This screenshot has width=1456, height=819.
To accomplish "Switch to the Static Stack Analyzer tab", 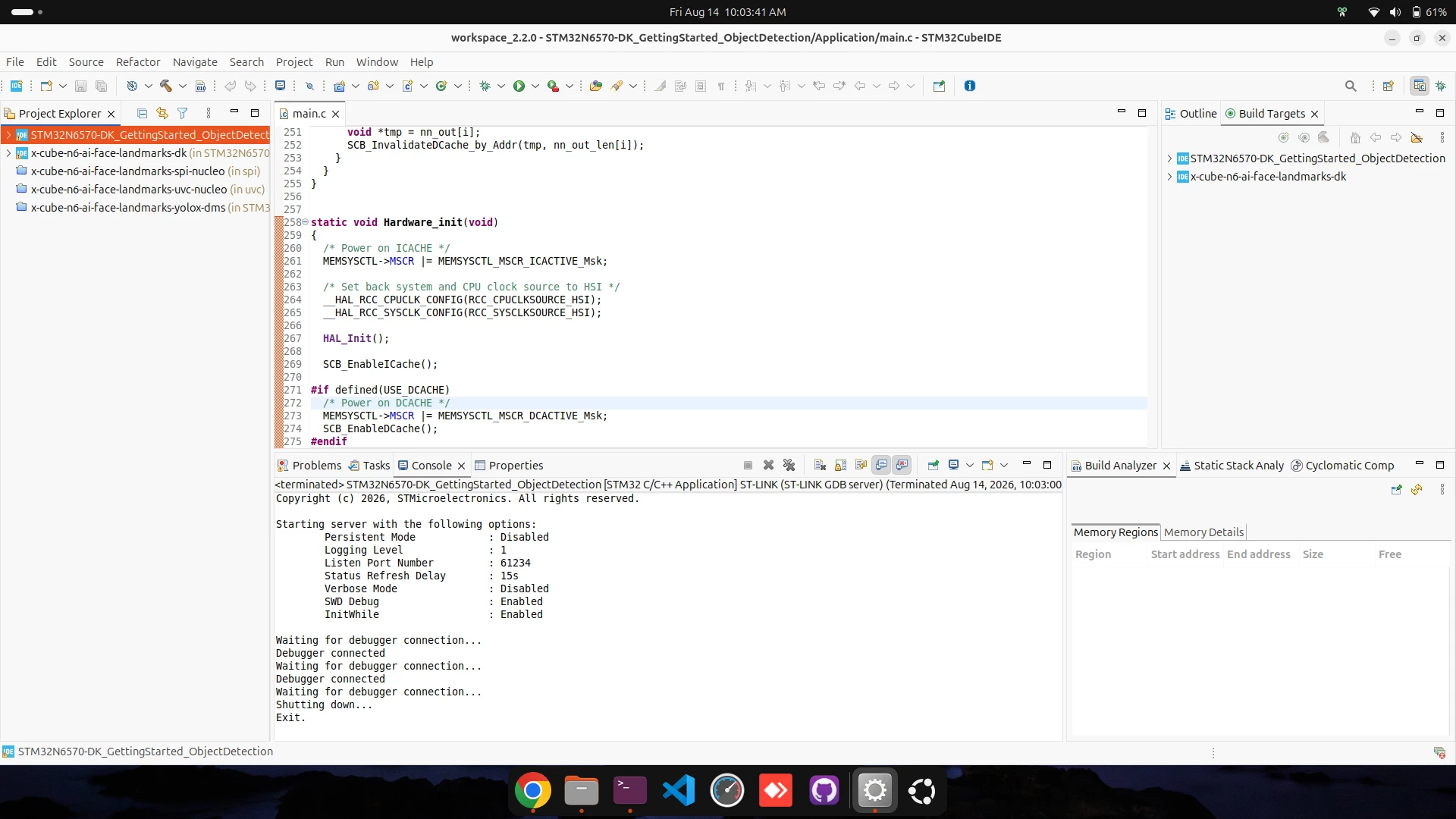I will pos(1232,466).
